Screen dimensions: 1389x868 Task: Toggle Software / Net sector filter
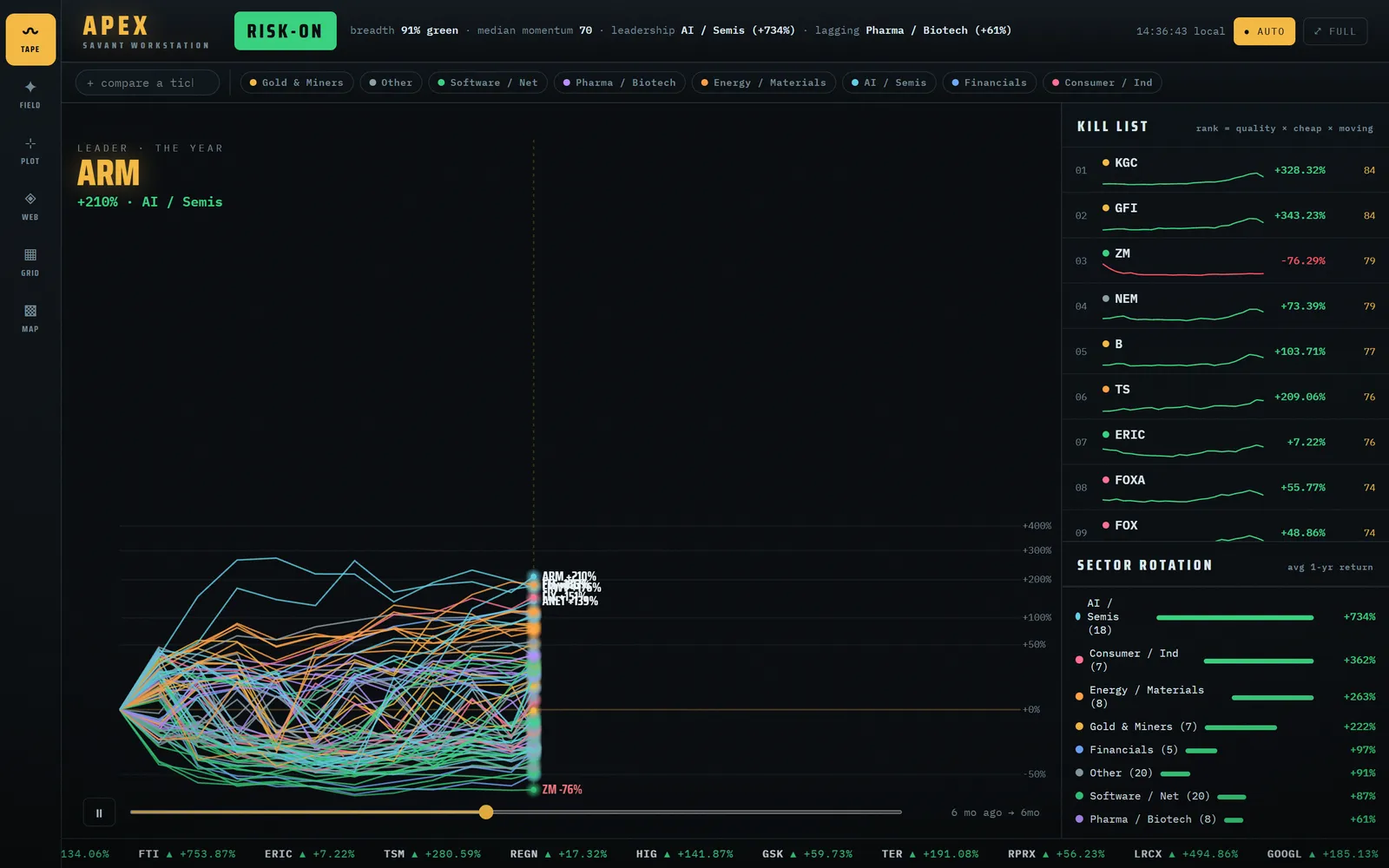click(487, 82)
